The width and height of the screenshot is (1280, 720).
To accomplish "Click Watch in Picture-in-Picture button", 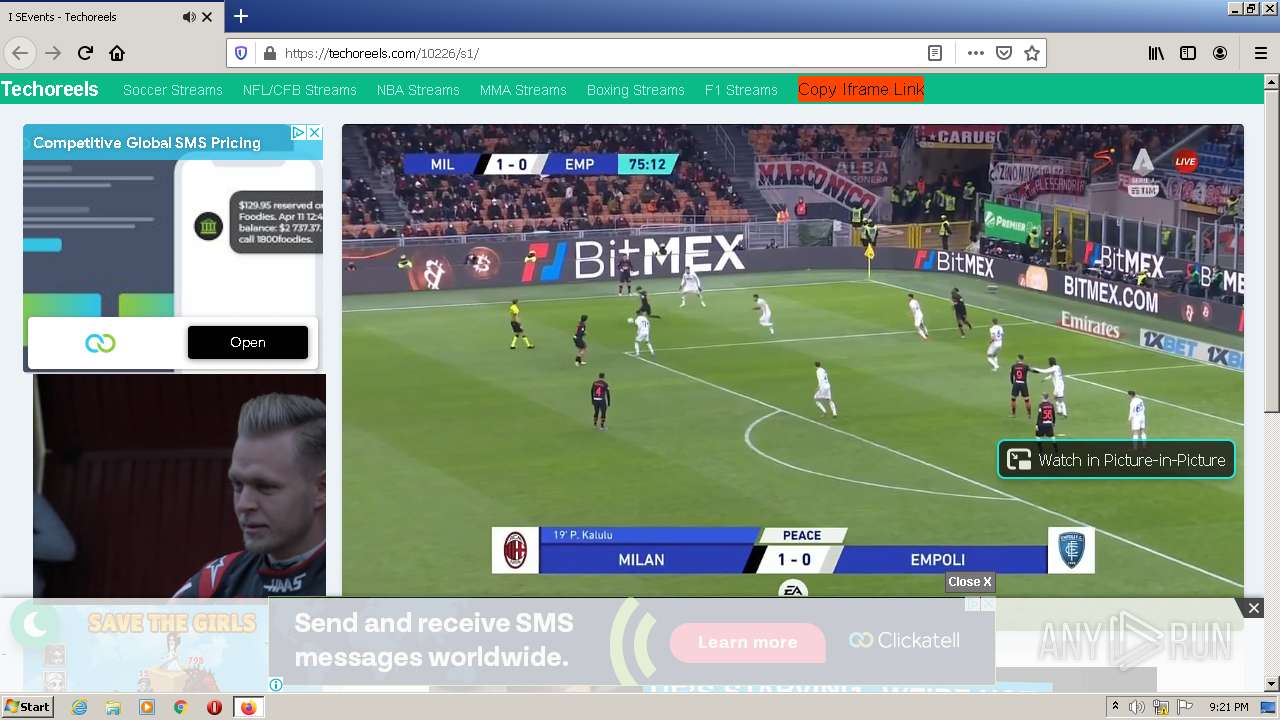I will point(1116,460).
